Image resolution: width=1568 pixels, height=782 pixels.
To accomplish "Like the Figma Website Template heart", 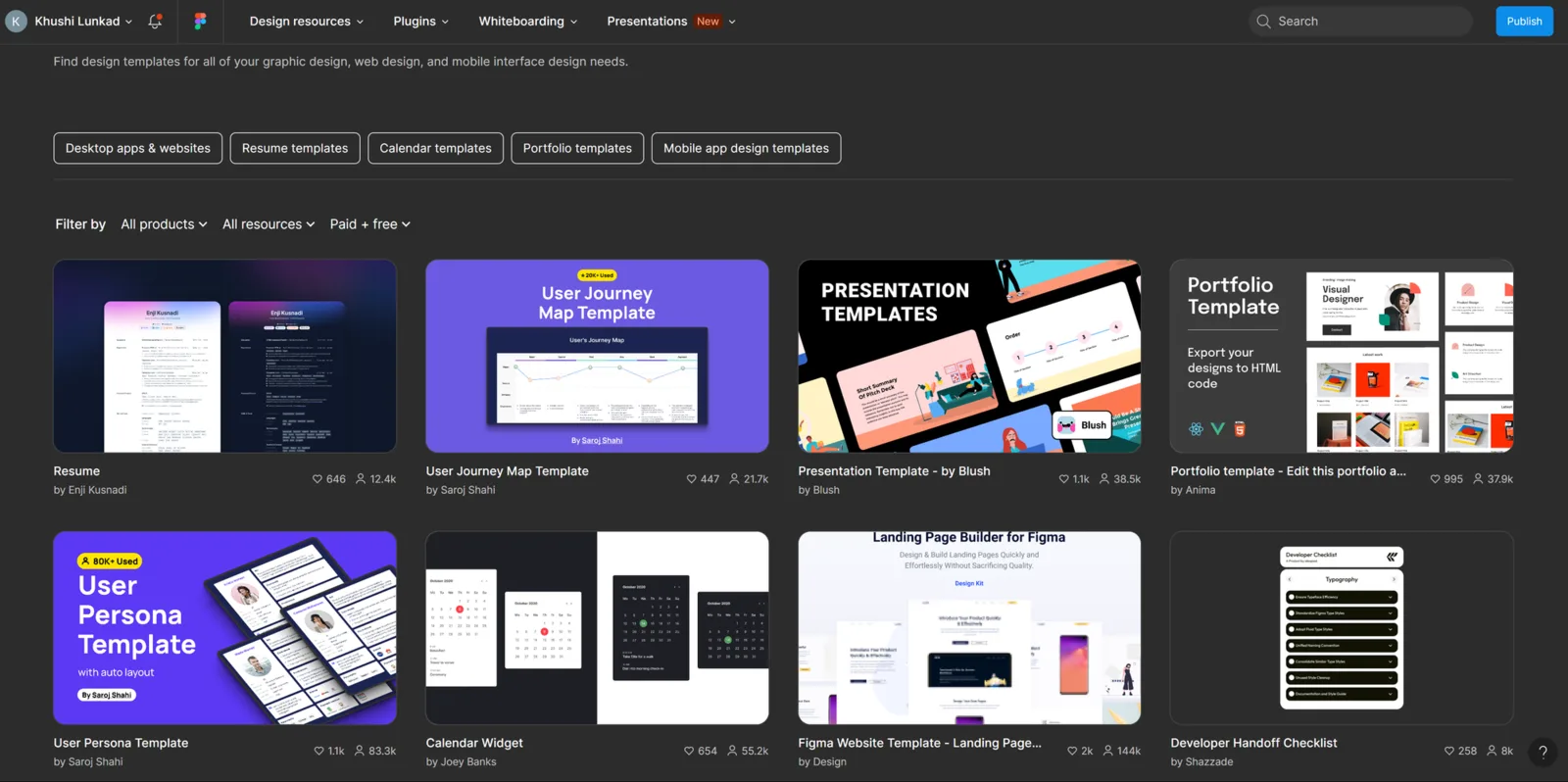I will pos(1072,751).
